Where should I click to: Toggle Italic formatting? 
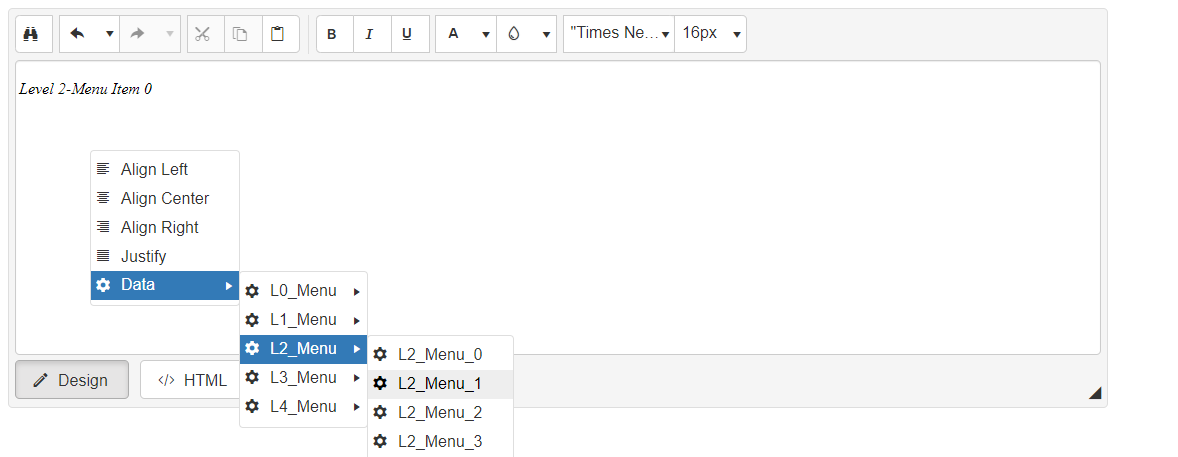click(369, 34)
